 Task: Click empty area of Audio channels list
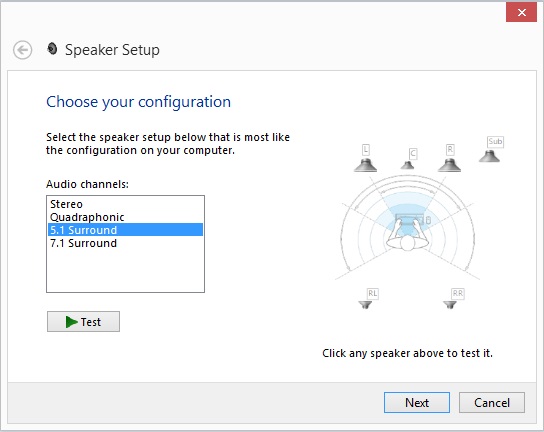(x=125, y=271)
